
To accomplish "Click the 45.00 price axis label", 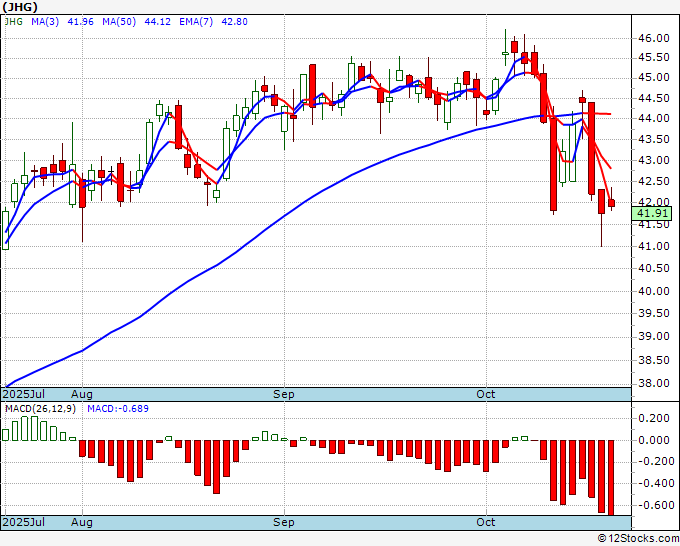I will click(x=654, y=78).
